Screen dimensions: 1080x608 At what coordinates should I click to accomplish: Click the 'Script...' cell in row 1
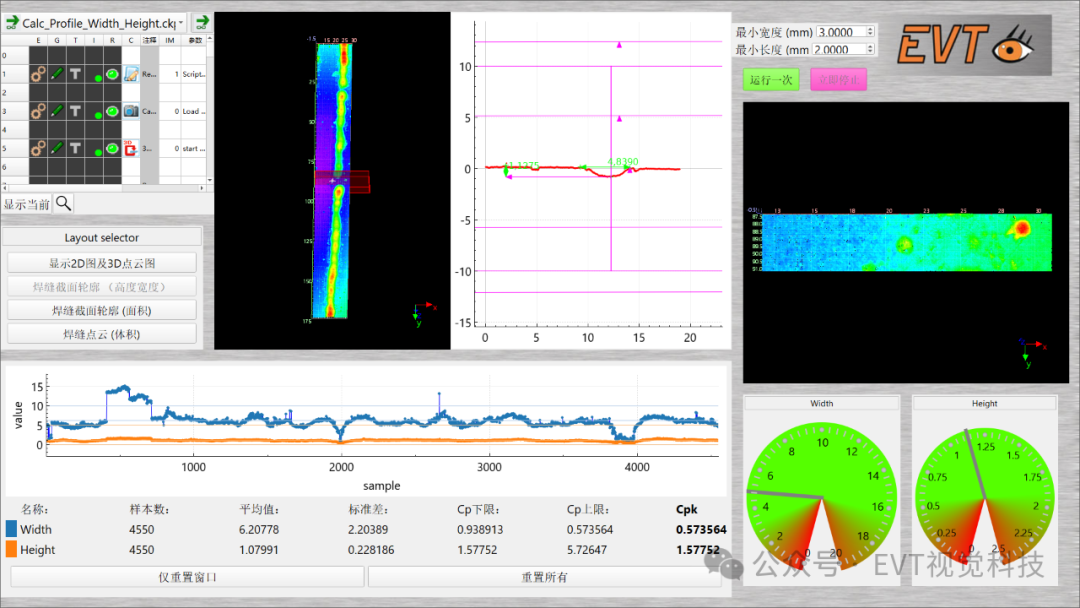coord(194,74)
